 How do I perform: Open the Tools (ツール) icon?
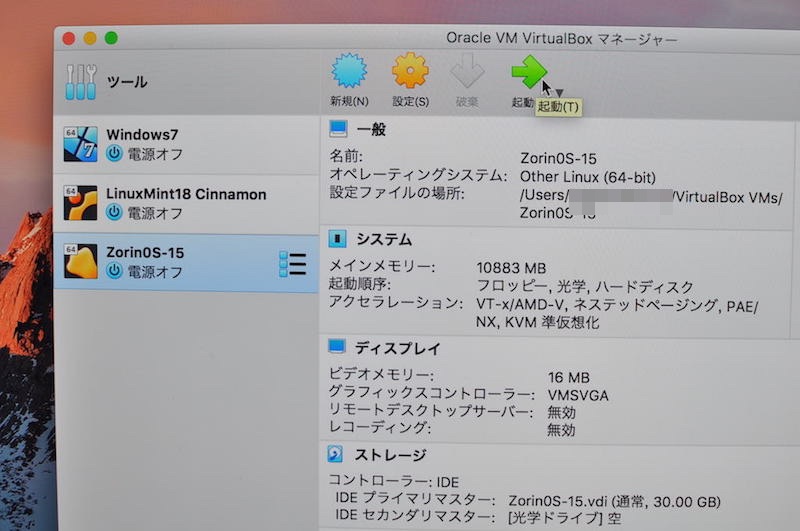(x=81, y=82)
